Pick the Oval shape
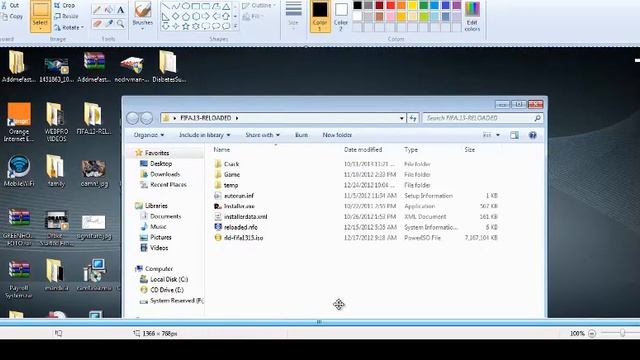The image size is (640, 360). tap(186, 6)
